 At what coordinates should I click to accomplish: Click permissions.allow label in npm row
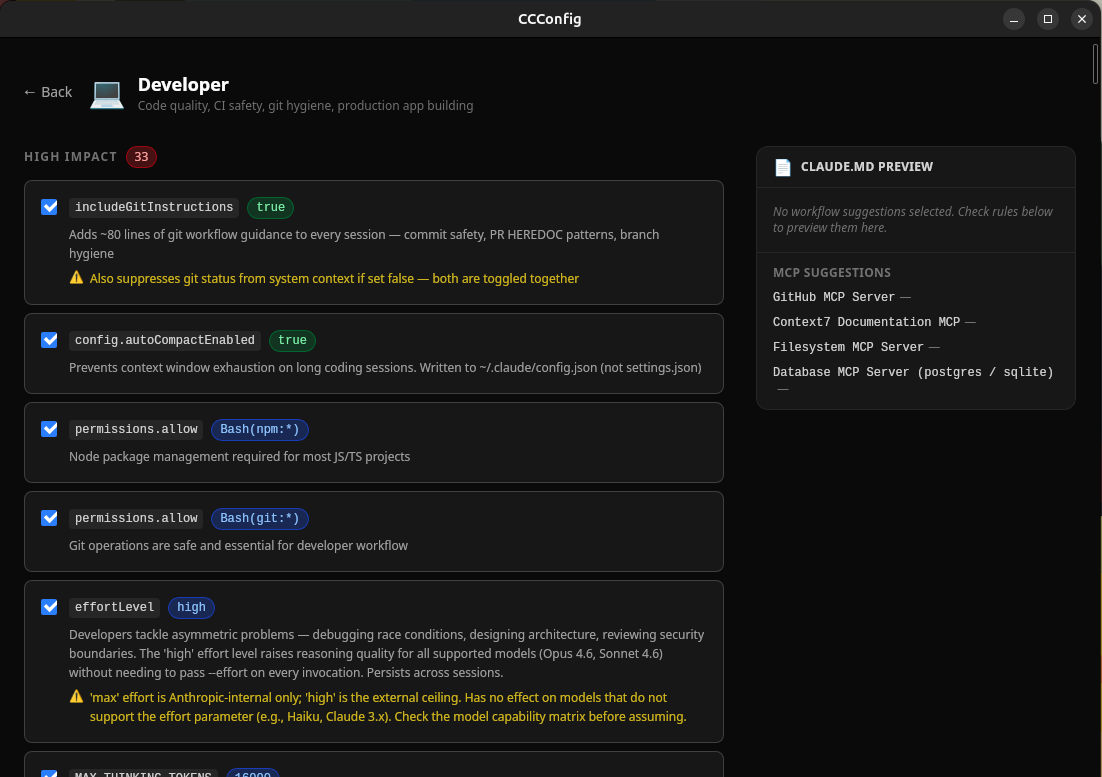click(x=136, y=429)
